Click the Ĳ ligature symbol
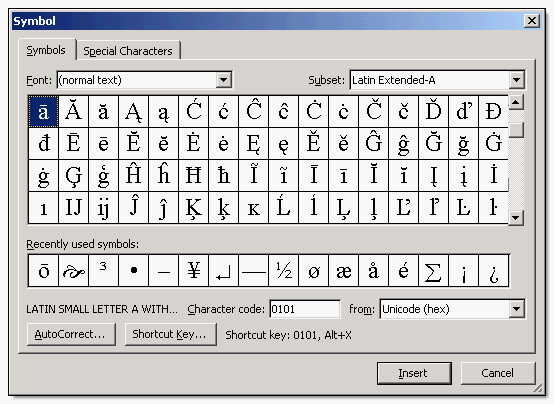 point(73,208)
